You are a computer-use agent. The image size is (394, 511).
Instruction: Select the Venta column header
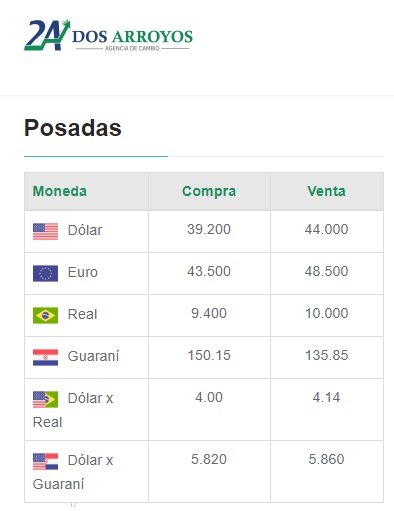[x=326, y=191]
